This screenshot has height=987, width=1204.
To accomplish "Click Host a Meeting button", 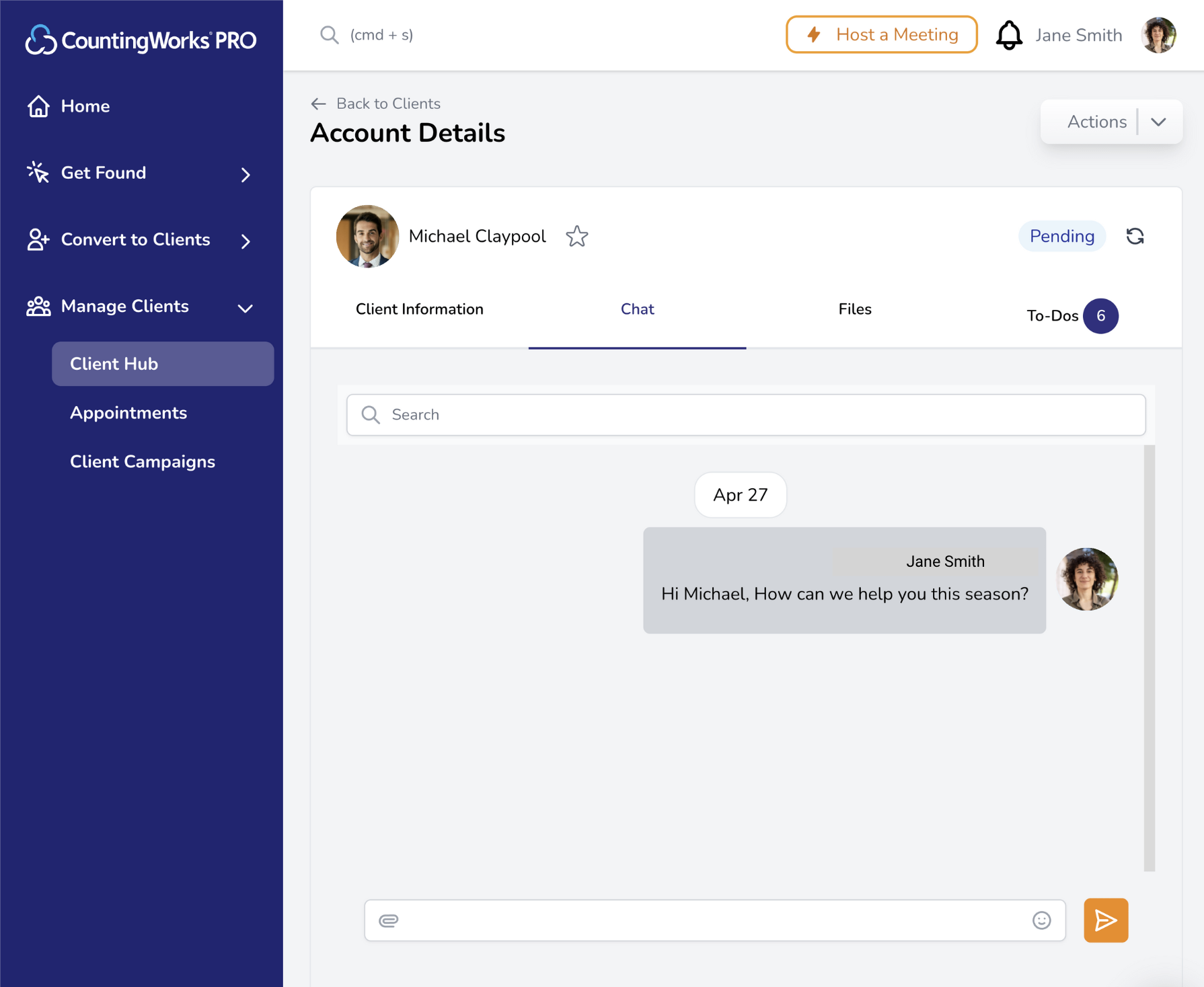I will click(881, 35).
